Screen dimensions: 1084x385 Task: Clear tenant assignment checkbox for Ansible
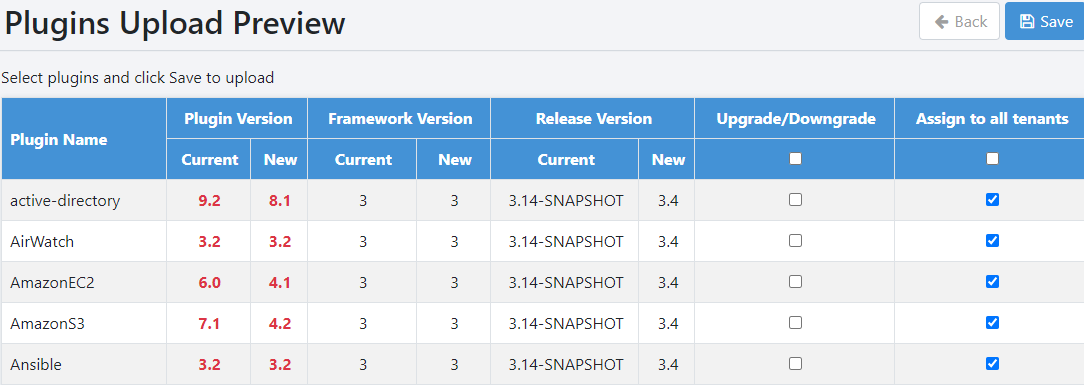coord(992,364)
